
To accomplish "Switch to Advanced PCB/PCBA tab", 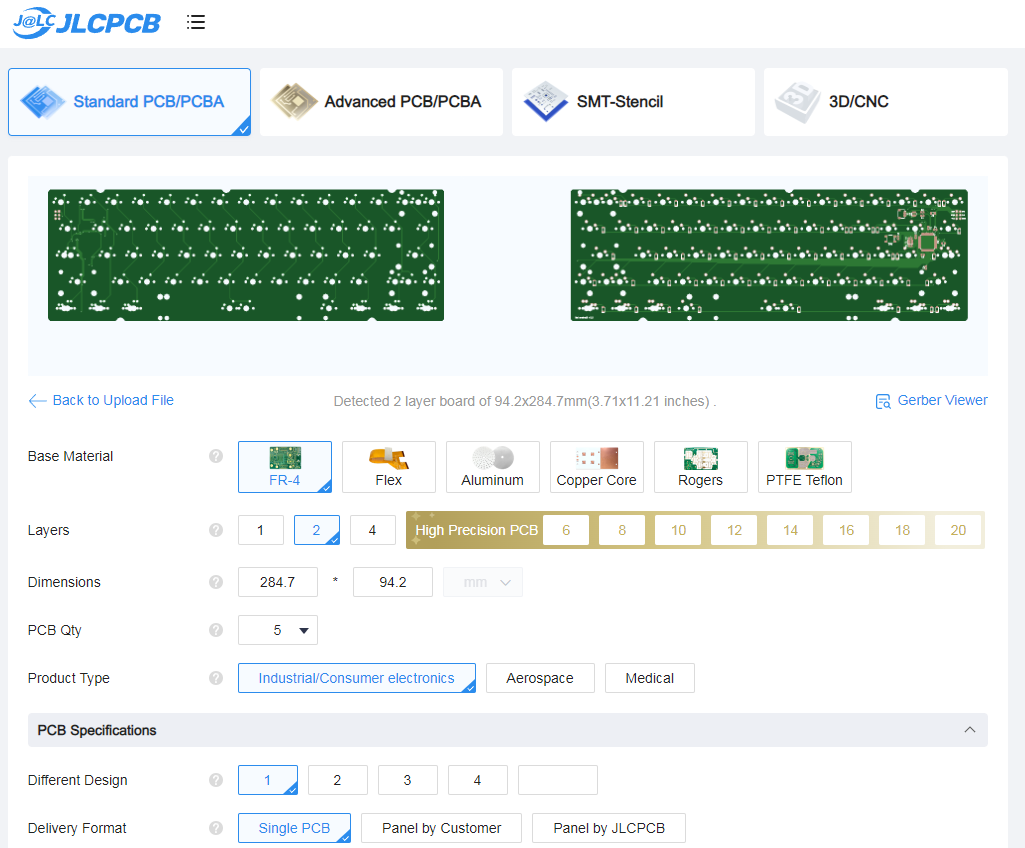I will [x=382, y=102].
